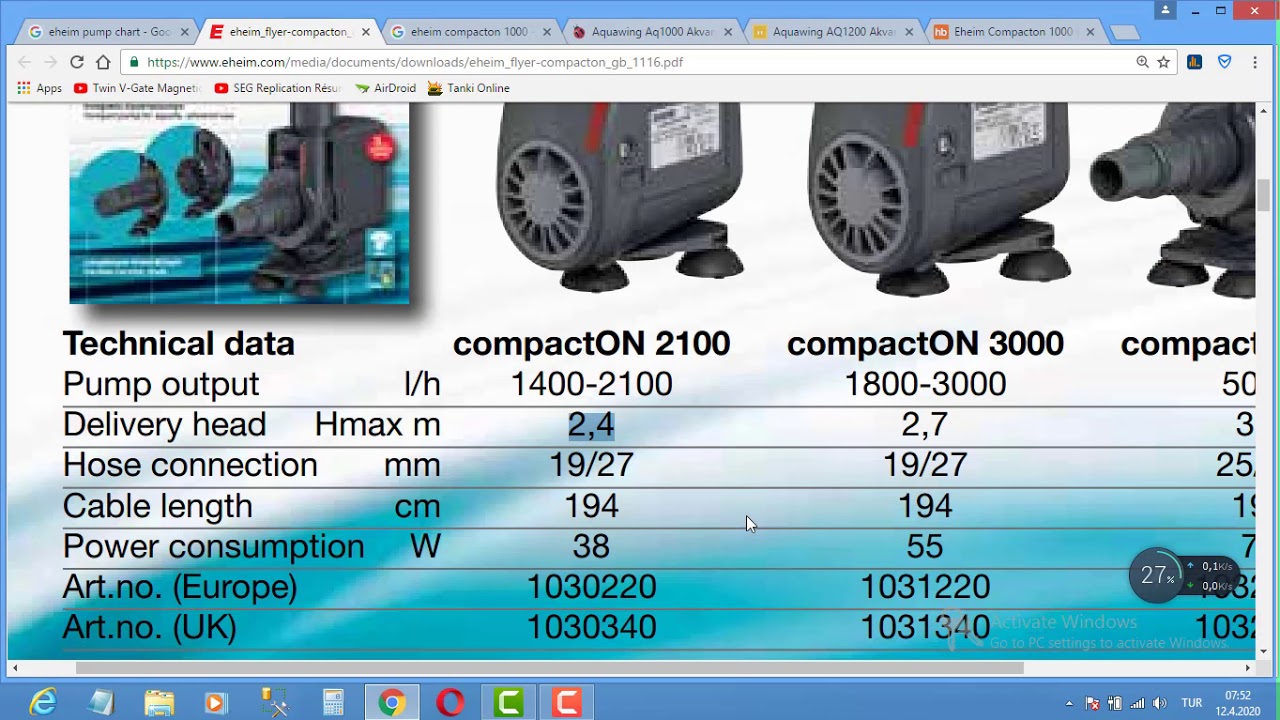Click the Technical data heading
Viewport: 1280px width, 720px height.
(179, 344)
